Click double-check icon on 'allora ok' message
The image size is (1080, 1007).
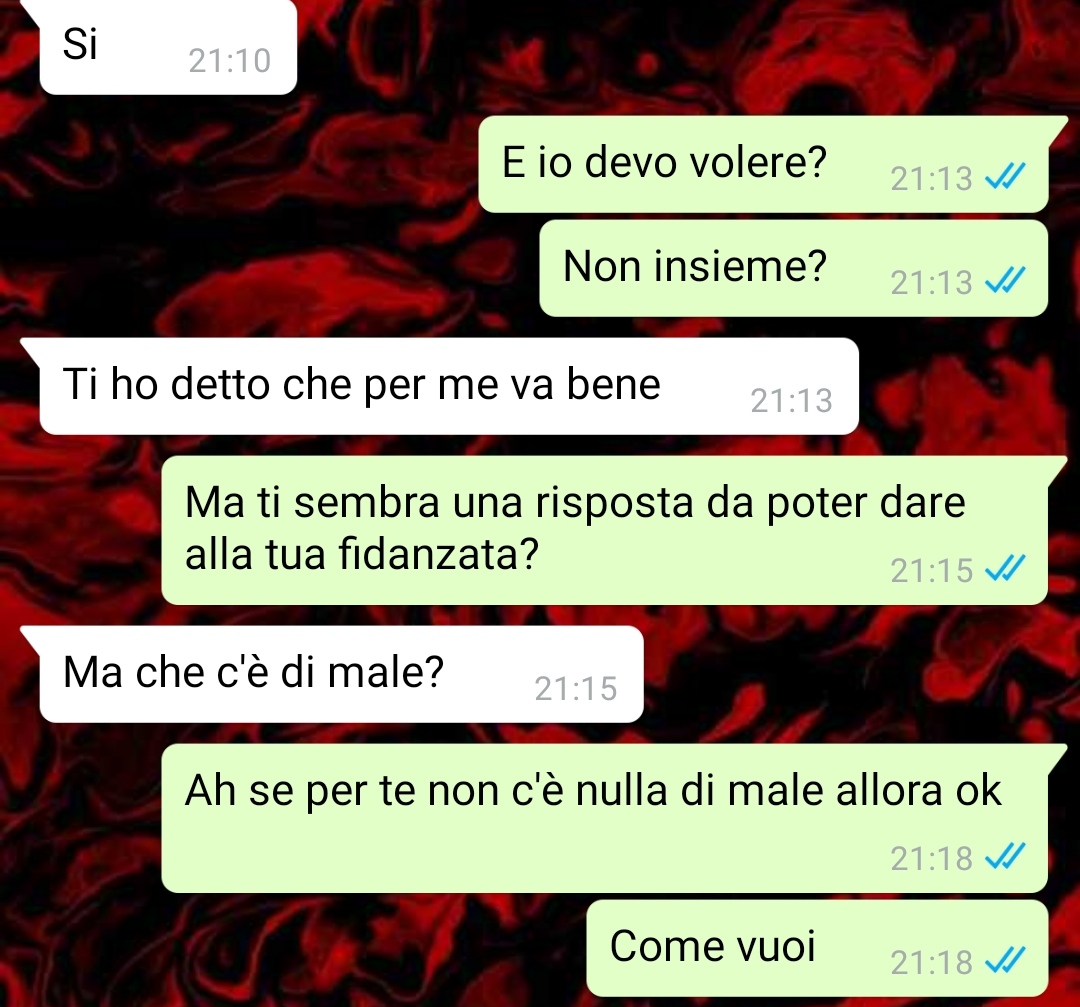[1005, 857]
